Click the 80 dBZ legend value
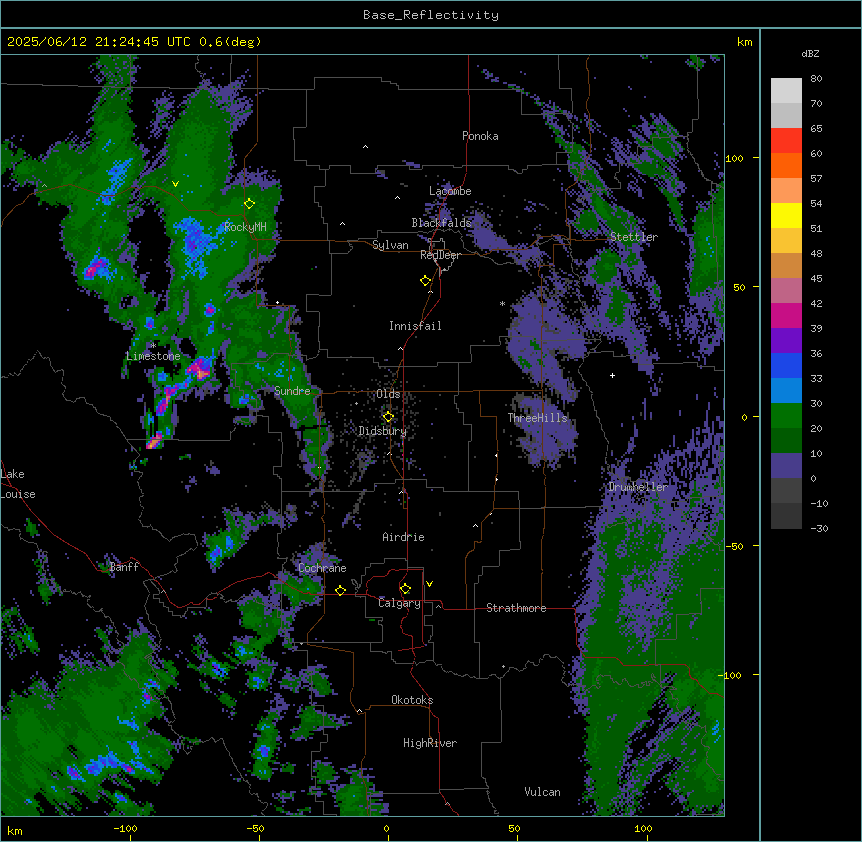 tap(816, 79)
